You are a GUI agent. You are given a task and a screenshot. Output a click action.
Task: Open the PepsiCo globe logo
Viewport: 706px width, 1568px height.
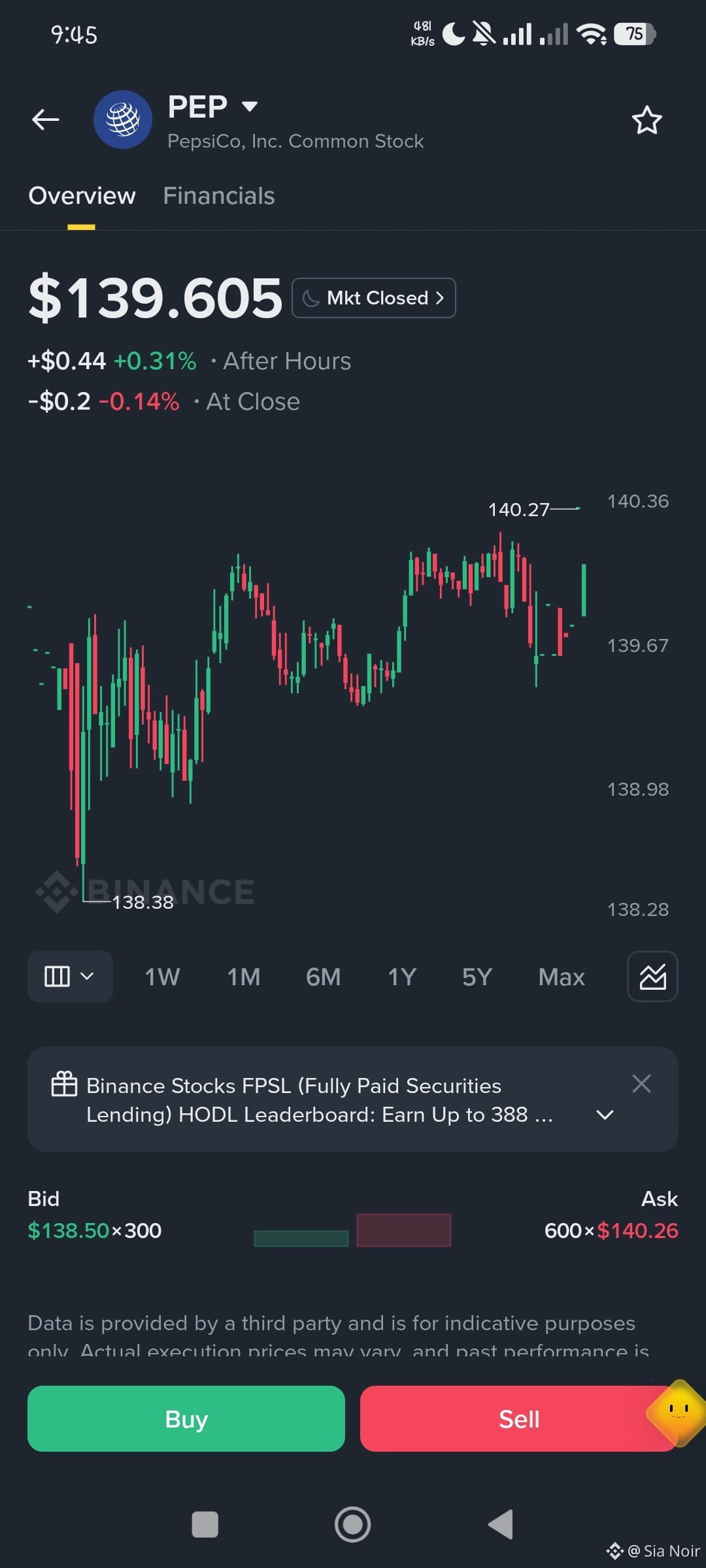(x=123, y=120)
